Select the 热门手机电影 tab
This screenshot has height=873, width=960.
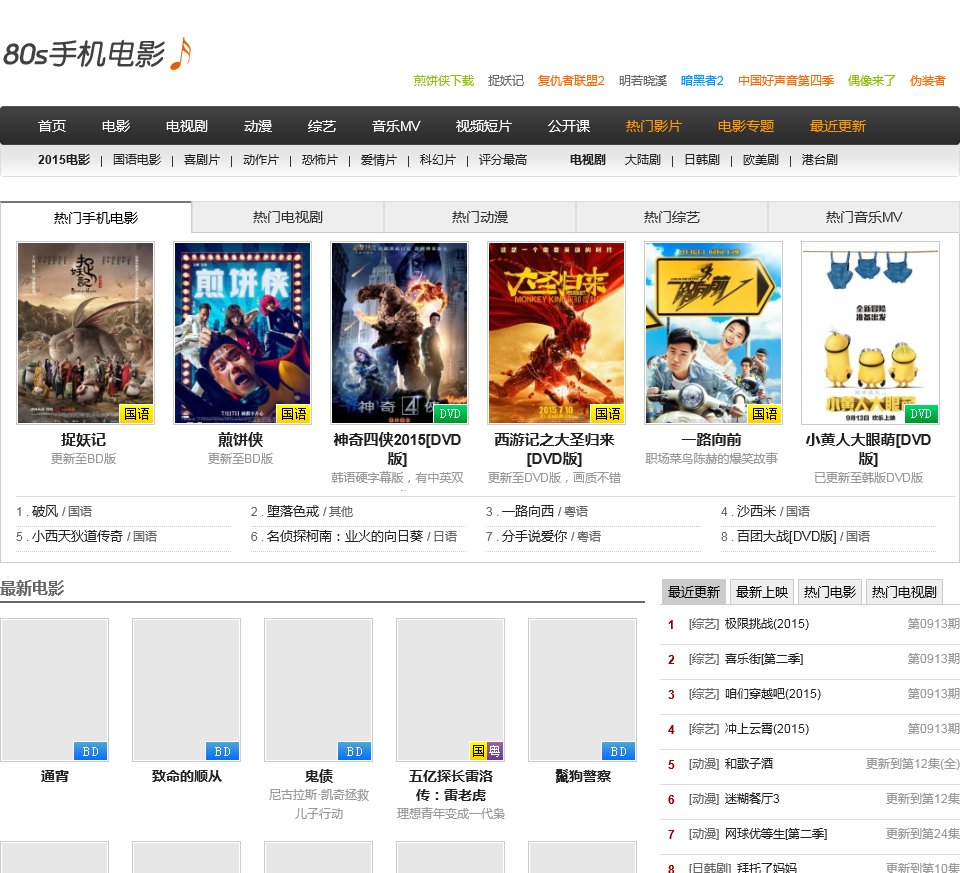(x=96, y=217)
